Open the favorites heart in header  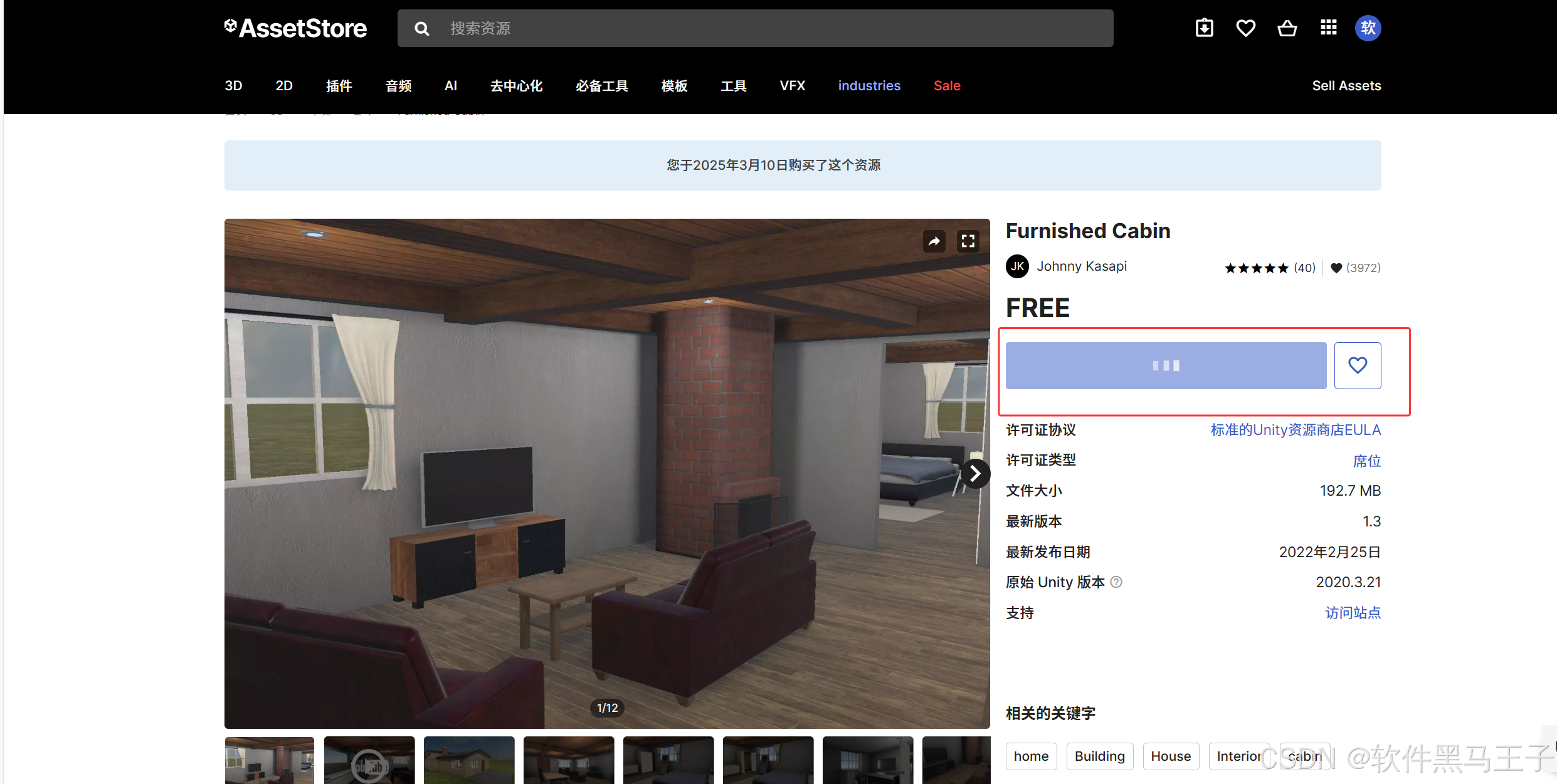coord(1245,28)
